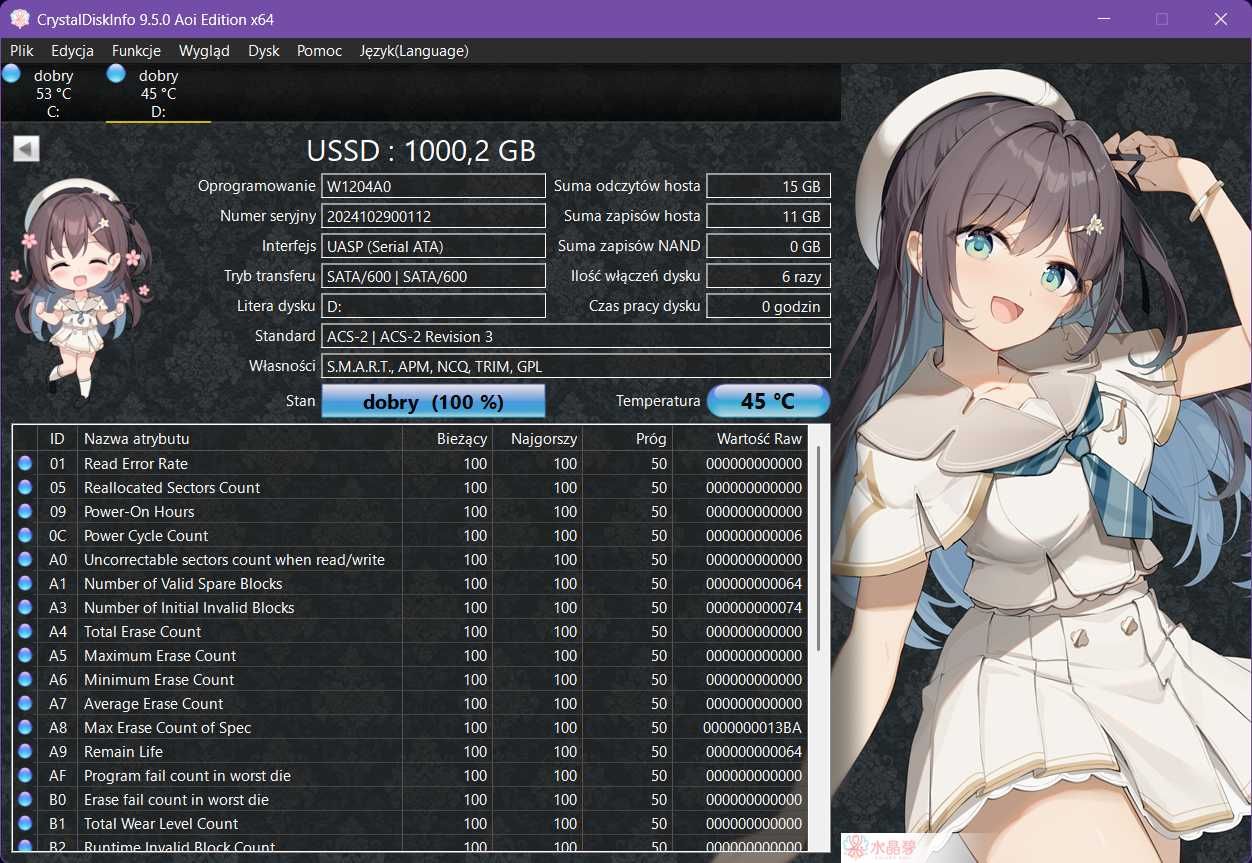Click status orb for Remain Life row
Viewport: 1252px width, 863px height.
[x=25, y=751]
